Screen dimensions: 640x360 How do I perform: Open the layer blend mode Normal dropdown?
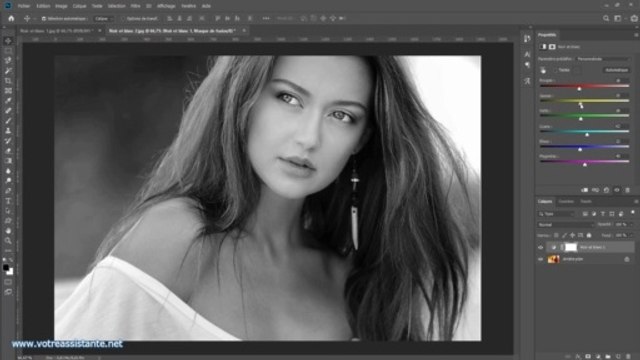pos(566,225)
